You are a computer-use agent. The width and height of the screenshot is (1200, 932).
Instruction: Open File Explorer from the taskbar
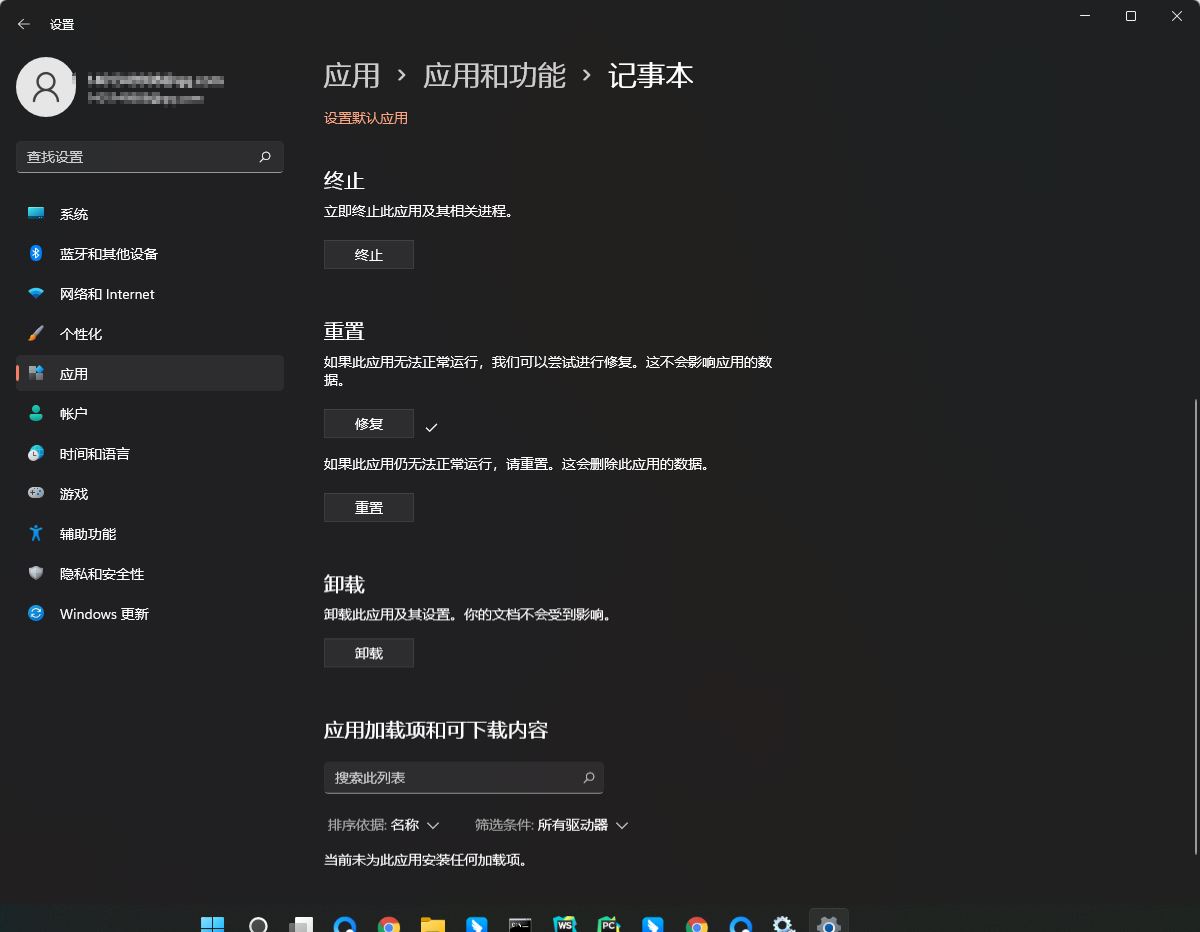pos(432,922)
